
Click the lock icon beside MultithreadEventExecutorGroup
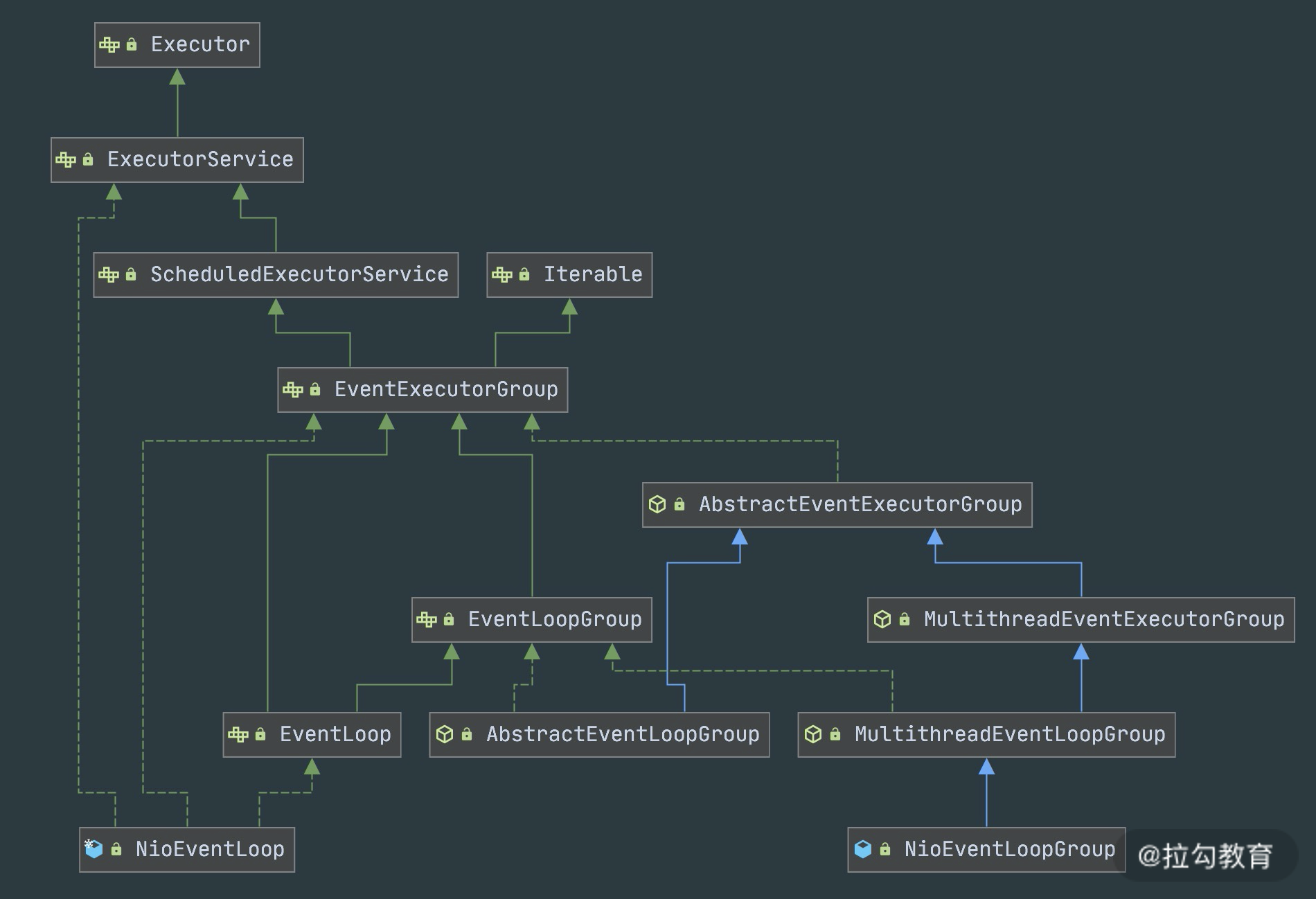pos(904,619)
